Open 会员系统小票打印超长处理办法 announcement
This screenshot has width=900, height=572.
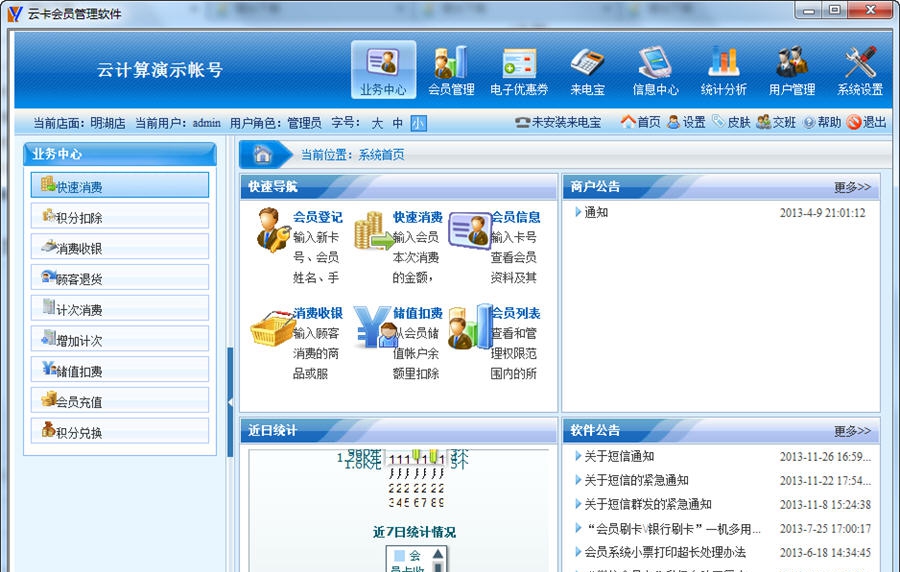[x=665, y=552]
